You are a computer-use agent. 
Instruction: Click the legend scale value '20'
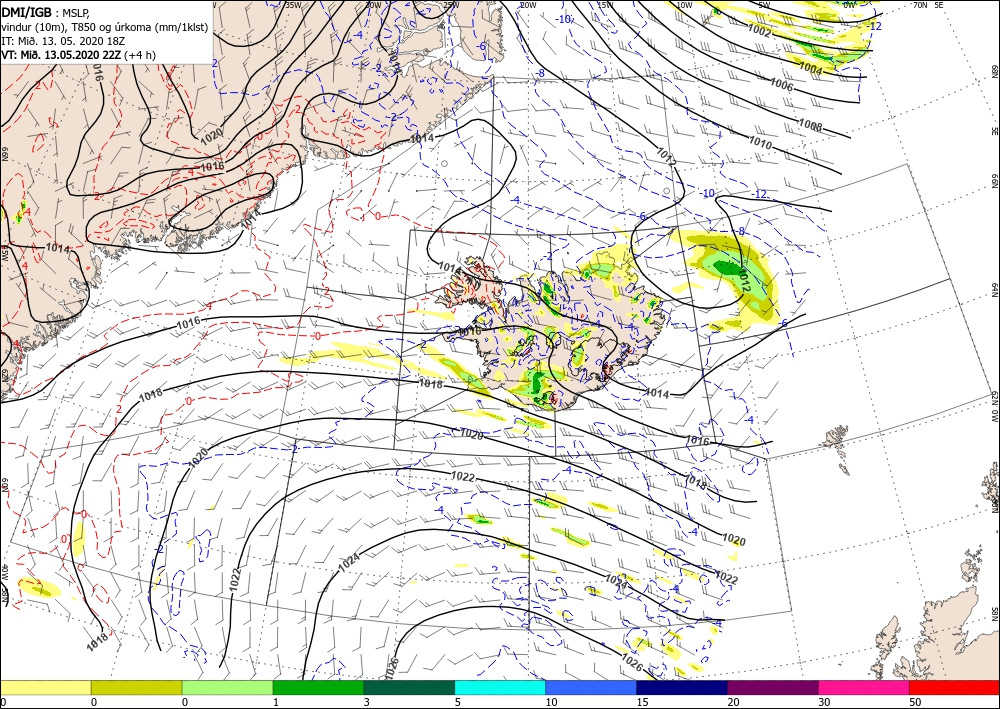[x=733, y=702]
